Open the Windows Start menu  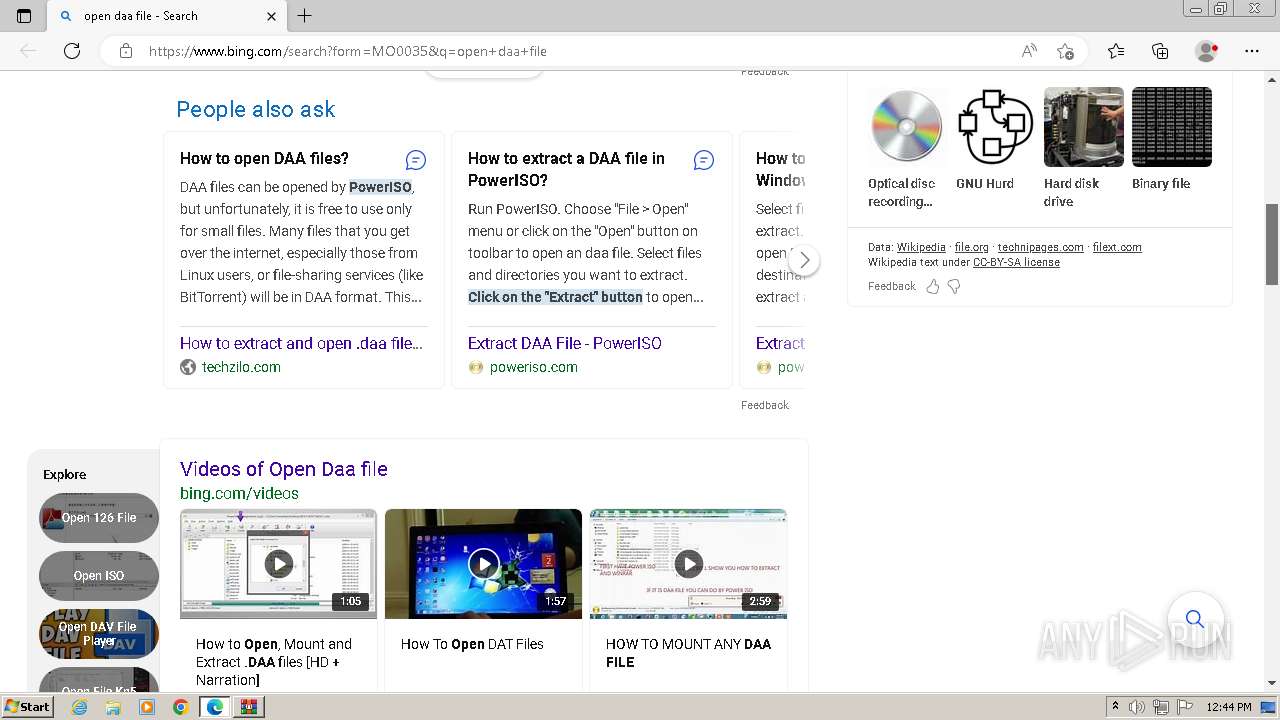[27, 706]
